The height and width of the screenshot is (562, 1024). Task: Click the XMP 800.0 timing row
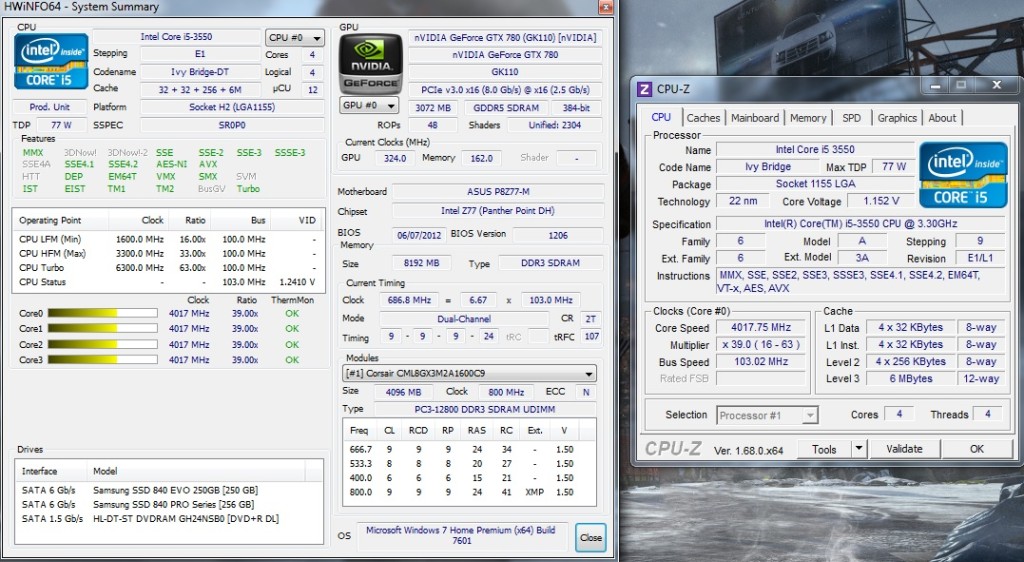(469, 492)
